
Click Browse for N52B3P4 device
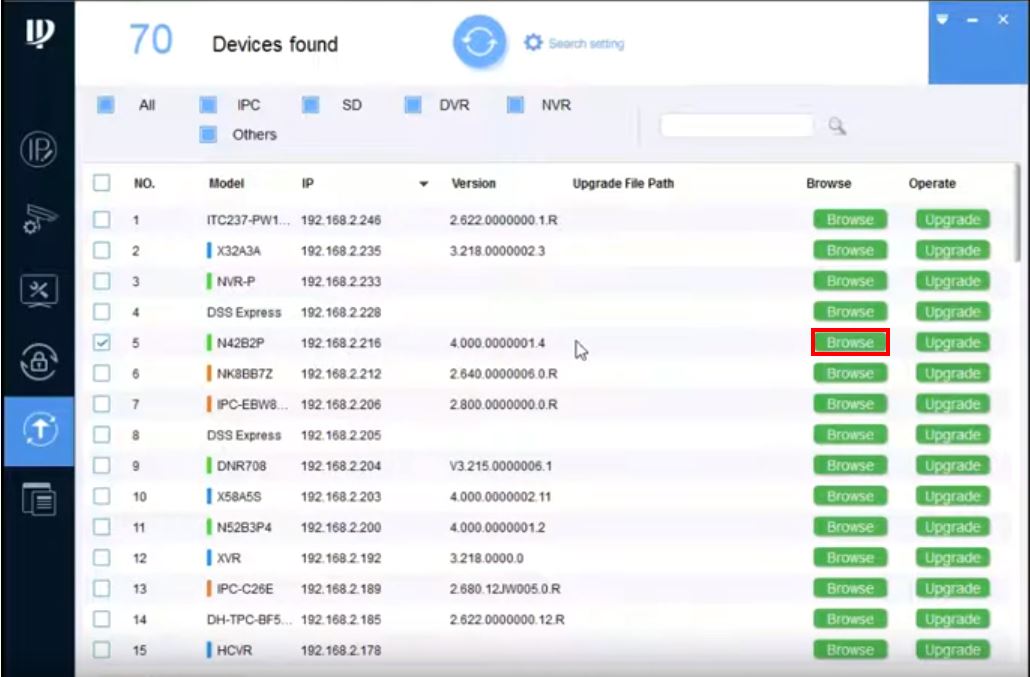(850, 527)
